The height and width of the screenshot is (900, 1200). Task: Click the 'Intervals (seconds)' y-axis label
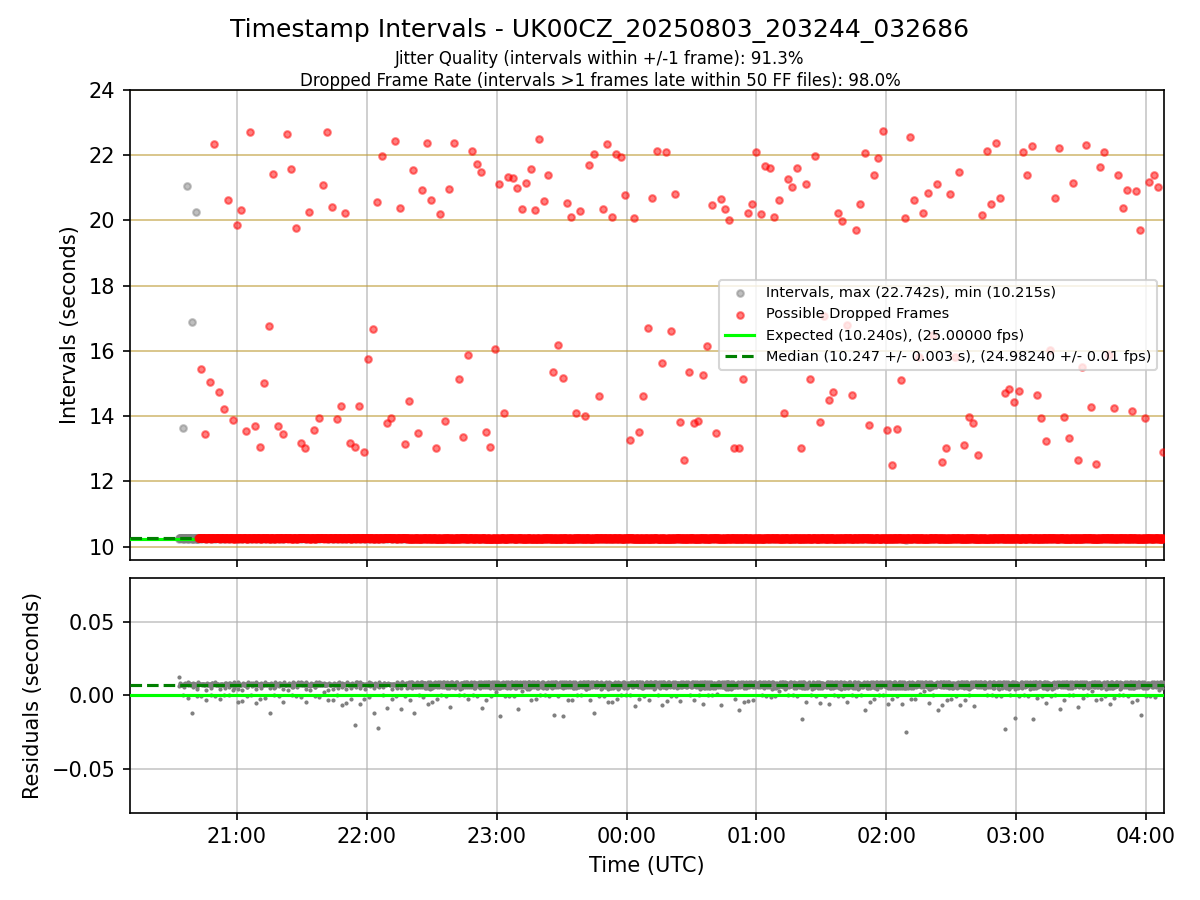tap(69, 325)
